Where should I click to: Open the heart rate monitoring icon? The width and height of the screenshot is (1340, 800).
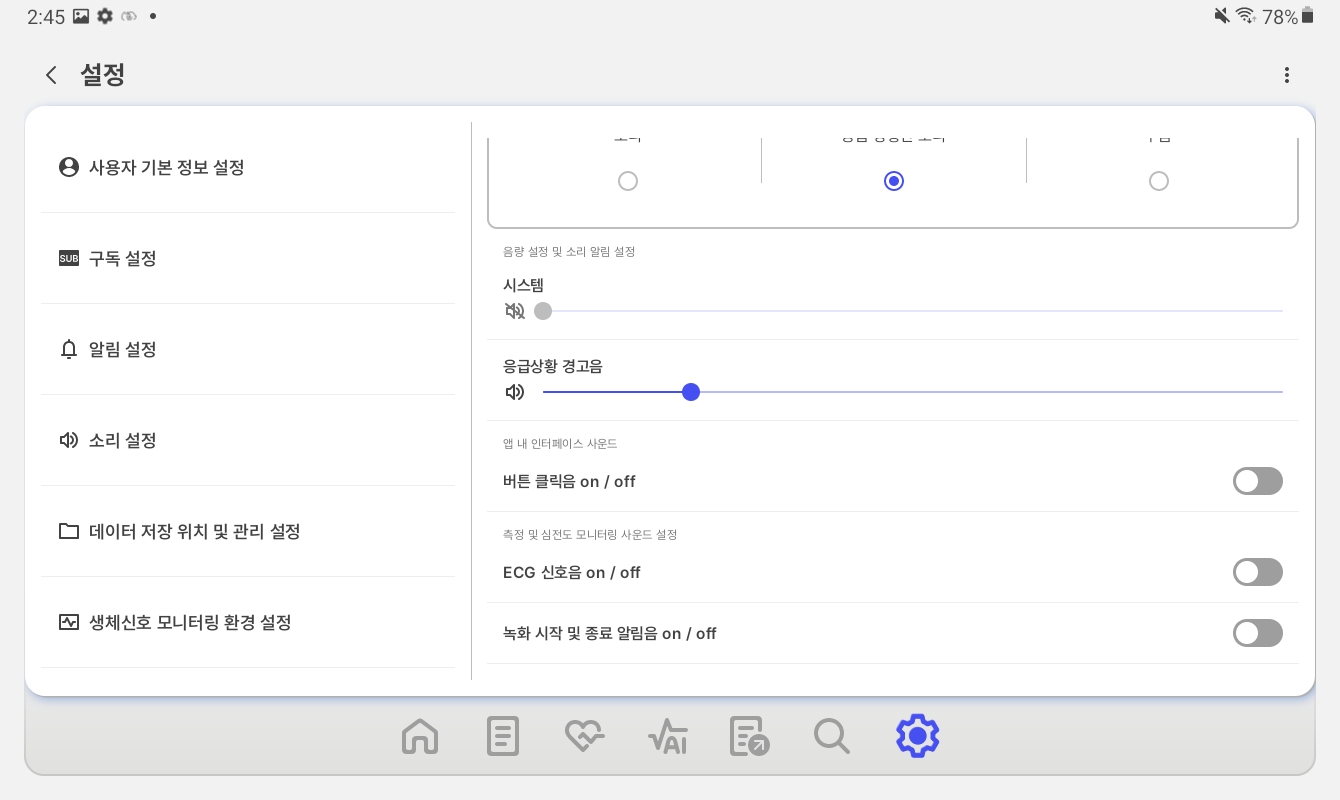click(585, 737)
